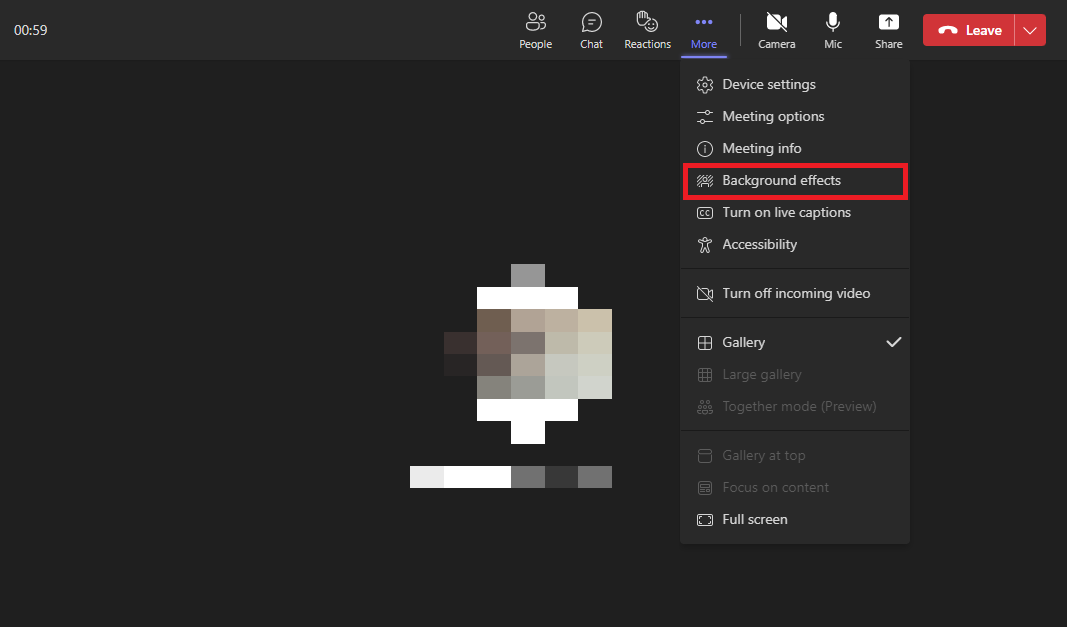Click the Share screen arrow icon
Image resolution: width=1067 pixels, height=627 pixels.
tap(888, 22)
